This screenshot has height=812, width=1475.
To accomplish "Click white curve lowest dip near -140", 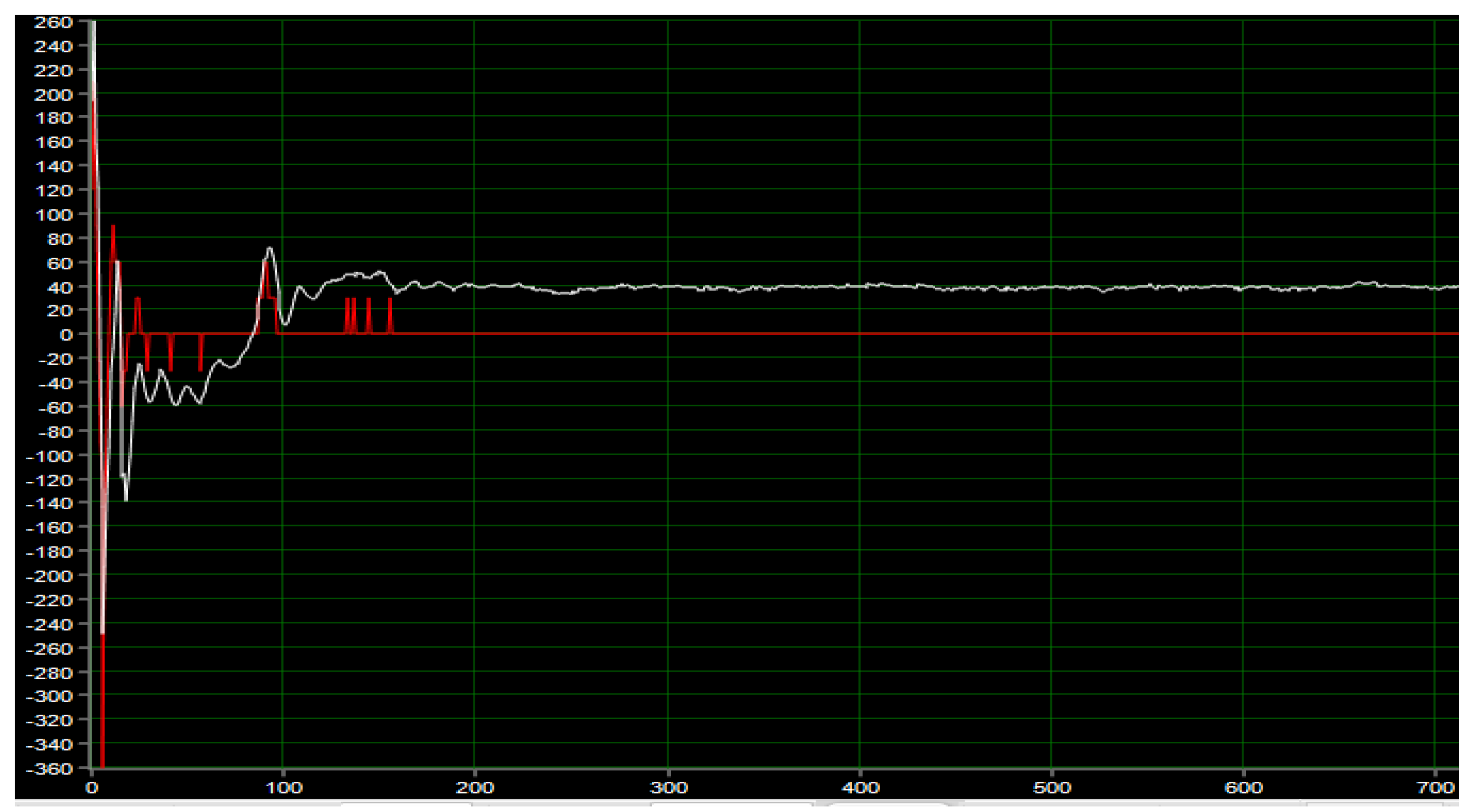I will (126, 499).
